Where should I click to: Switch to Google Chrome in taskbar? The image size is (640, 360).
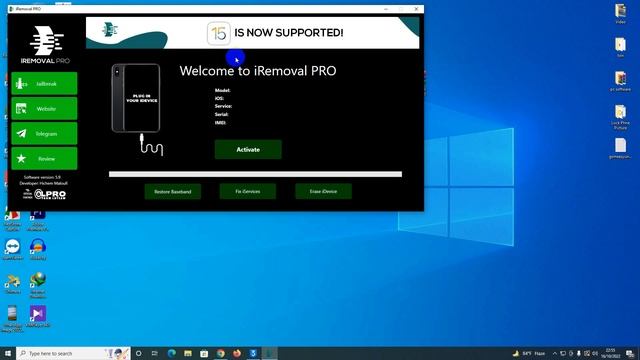tap(220, 353)
